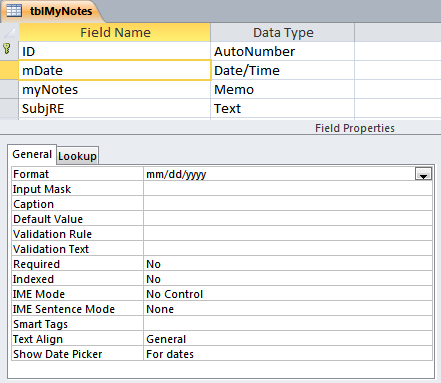Image resolution: width=441 pixels, height=383 pixels.
Task: Click the Date/Time data type cell
Action: (x=283, y=70)
